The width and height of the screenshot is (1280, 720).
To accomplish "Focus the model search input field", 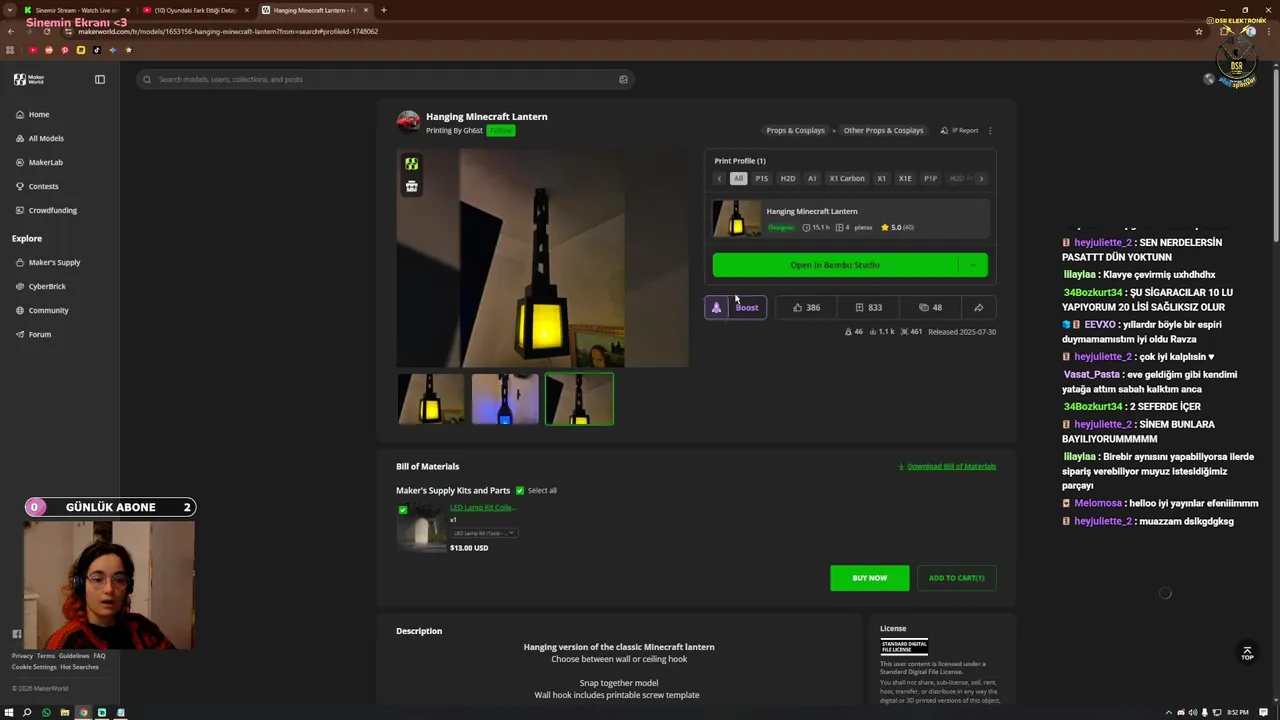I will (x=385, y=79).
